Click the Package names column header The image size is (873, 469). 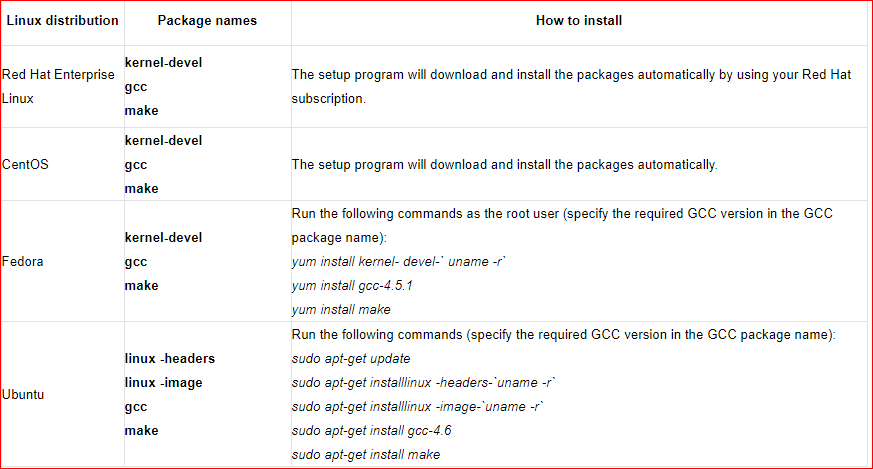pos(207,21)
